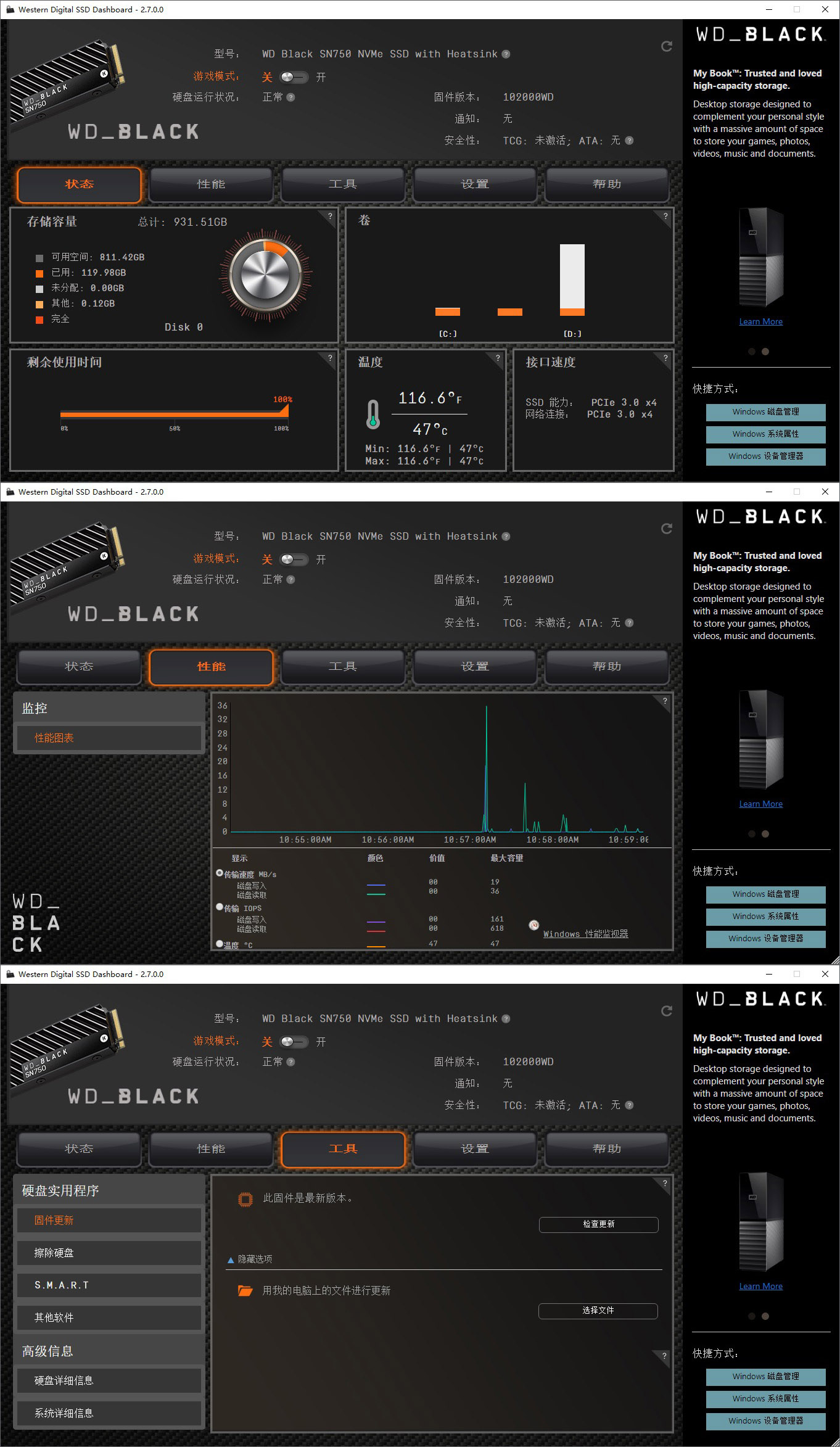840x1447 pixels.
Task: Open help corner of 卷 panel
Action: pyautogui.click(x=665, y=216)
